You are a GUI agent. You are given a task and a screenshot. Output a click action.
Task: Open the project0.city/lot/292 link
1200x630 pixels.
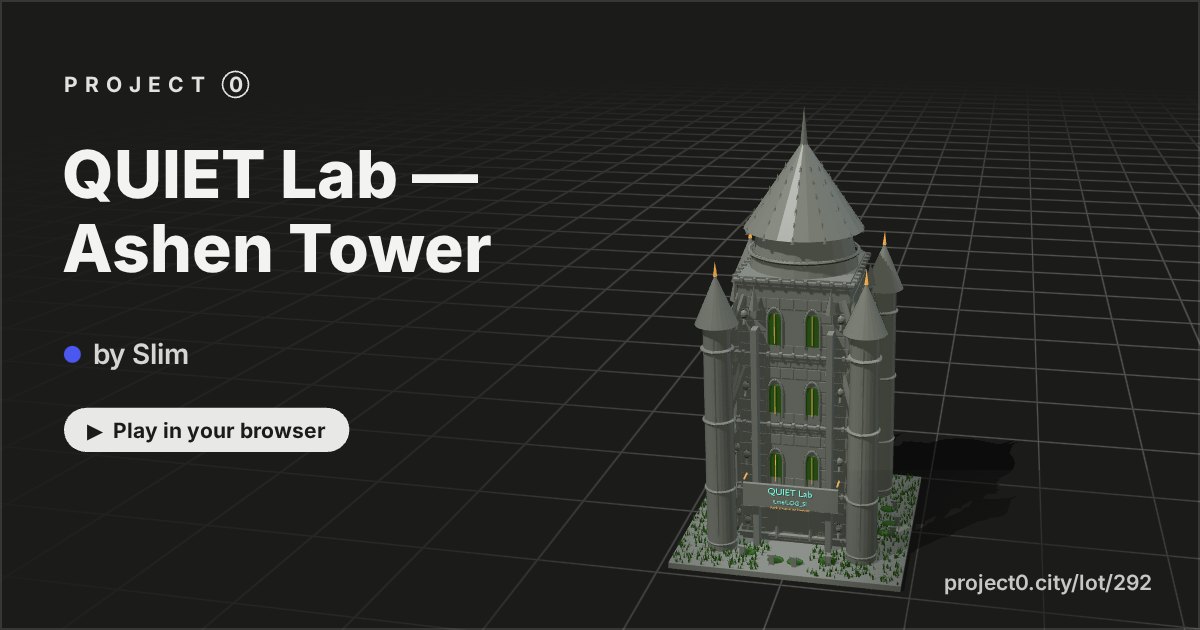coord(1048,583)
